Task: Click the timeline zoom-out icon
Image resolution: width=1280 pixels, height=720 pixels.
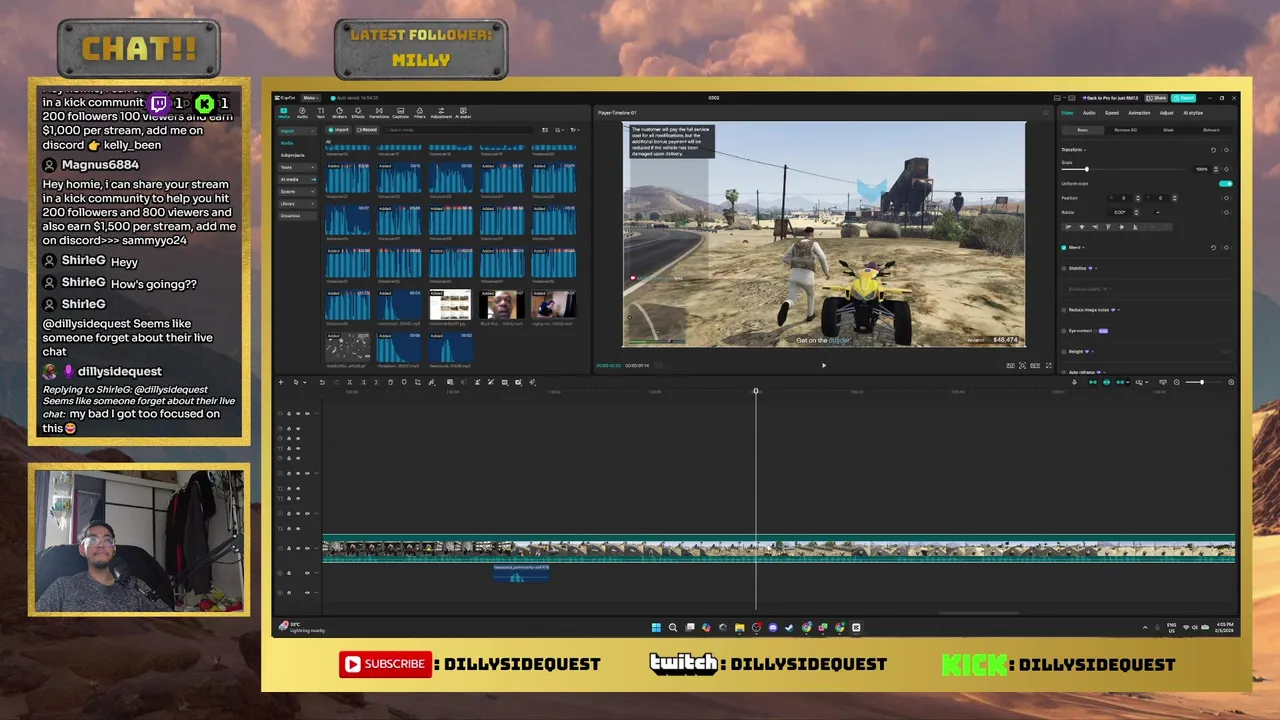Action: click(1177, 382)
